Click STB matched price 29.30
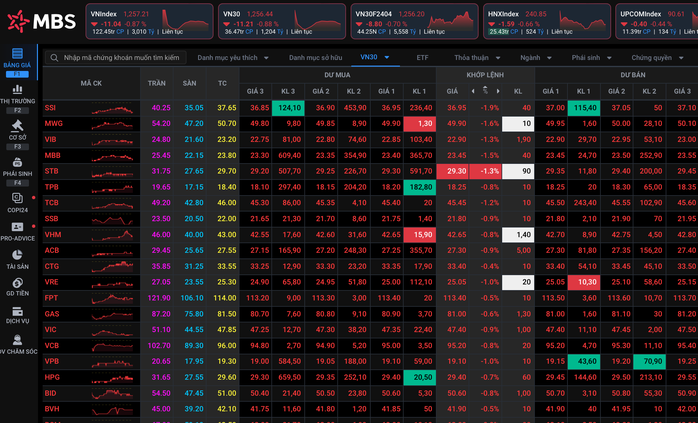The width and height of the screenshot is (698, 423). pyautogui.click(x=452, y=171)
